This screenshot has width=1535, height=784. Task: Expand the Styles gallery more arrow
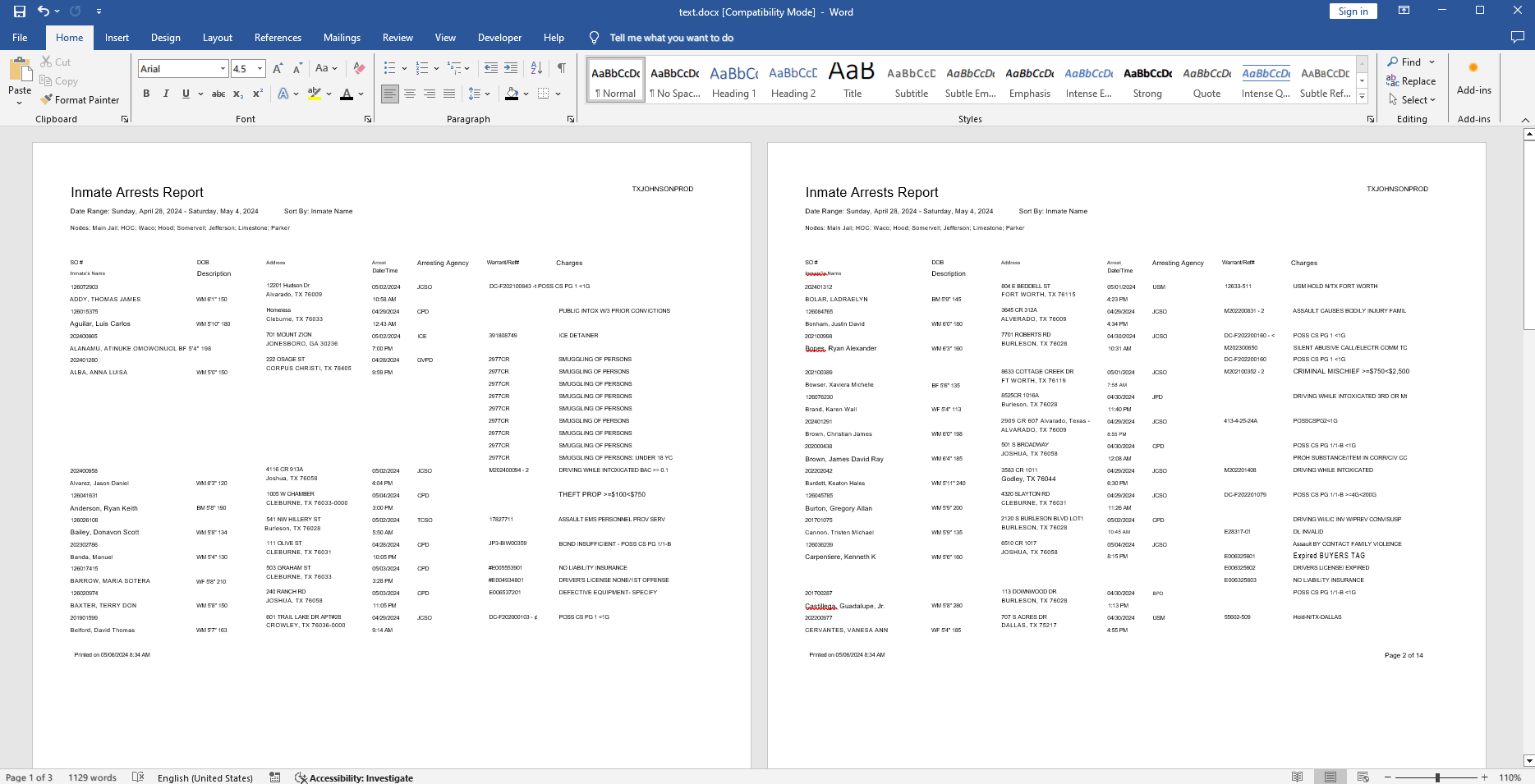(1362, 97)
